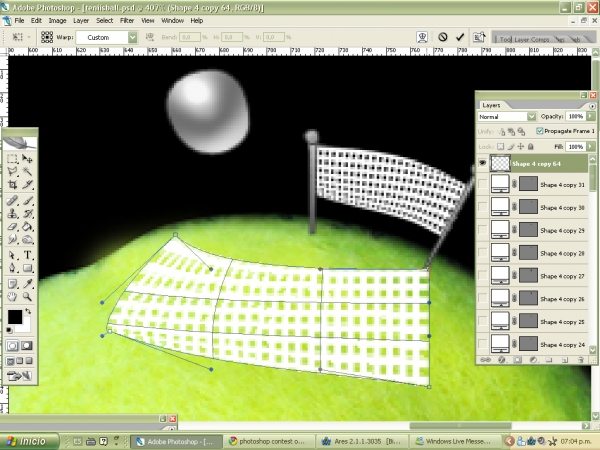Select the Polygonal Lasso tool
600x450 pixels.
[x=12, y=171]
